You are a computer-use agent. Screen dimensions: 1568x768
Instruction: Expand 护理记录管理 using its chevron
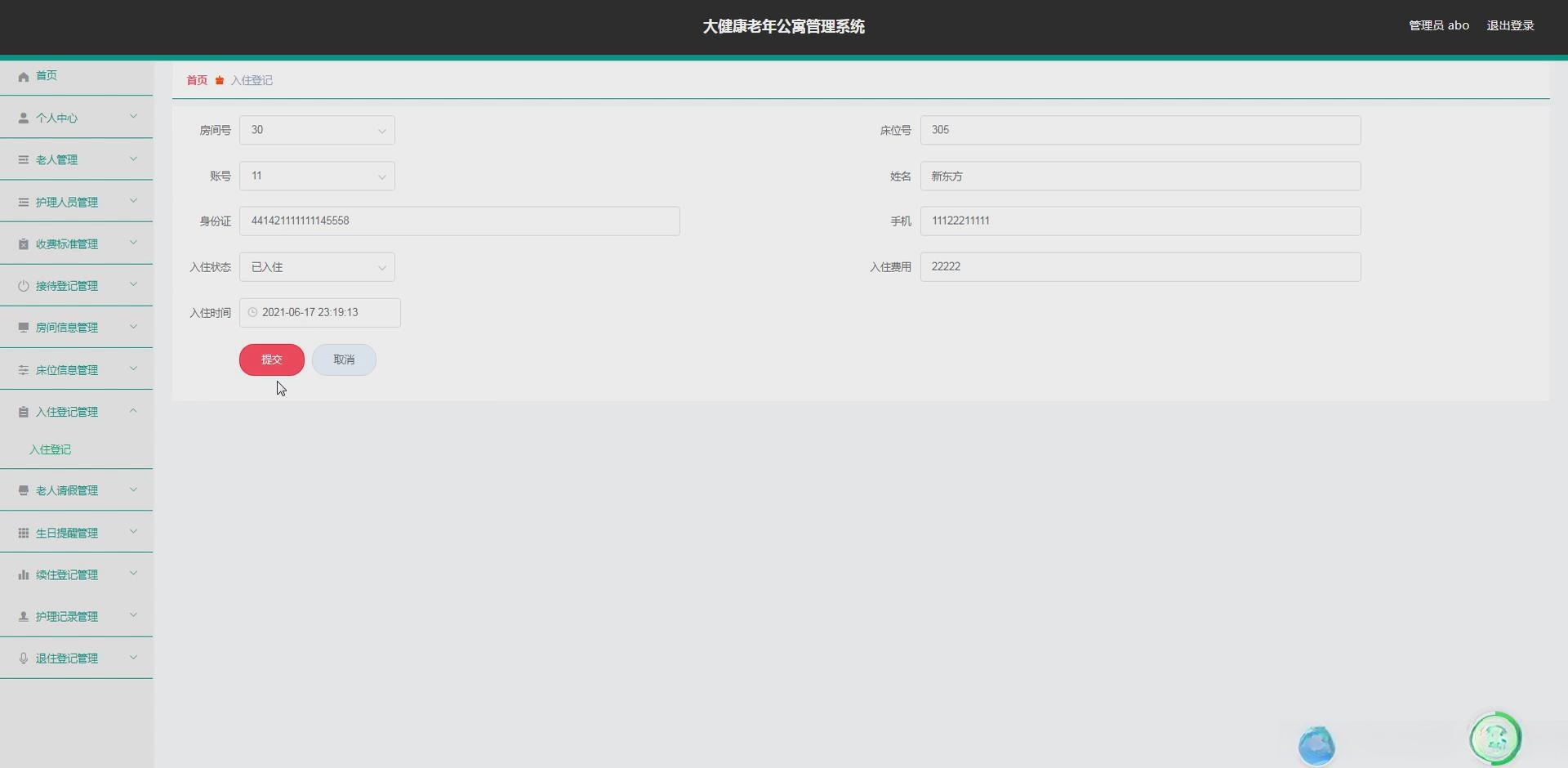pyautogui.click(x=133, y=615)
